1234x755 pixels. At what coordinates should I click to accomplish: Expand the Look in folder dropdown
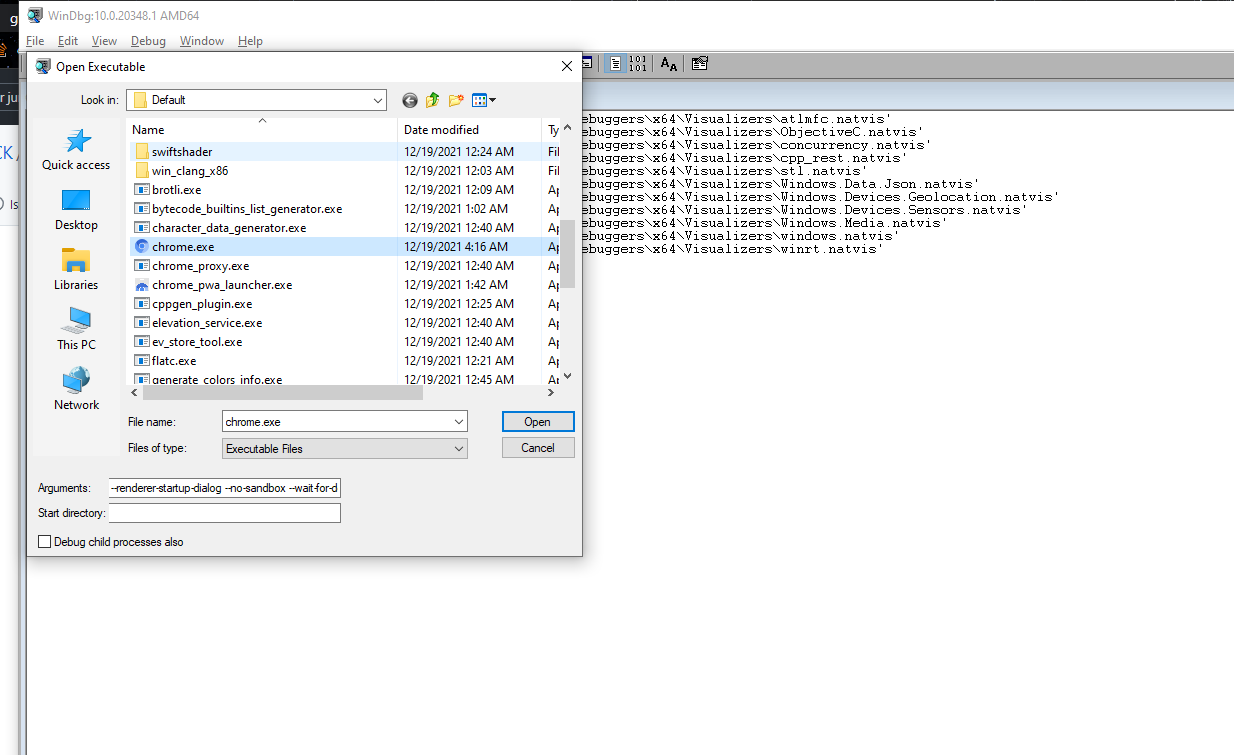click(377, 100)
